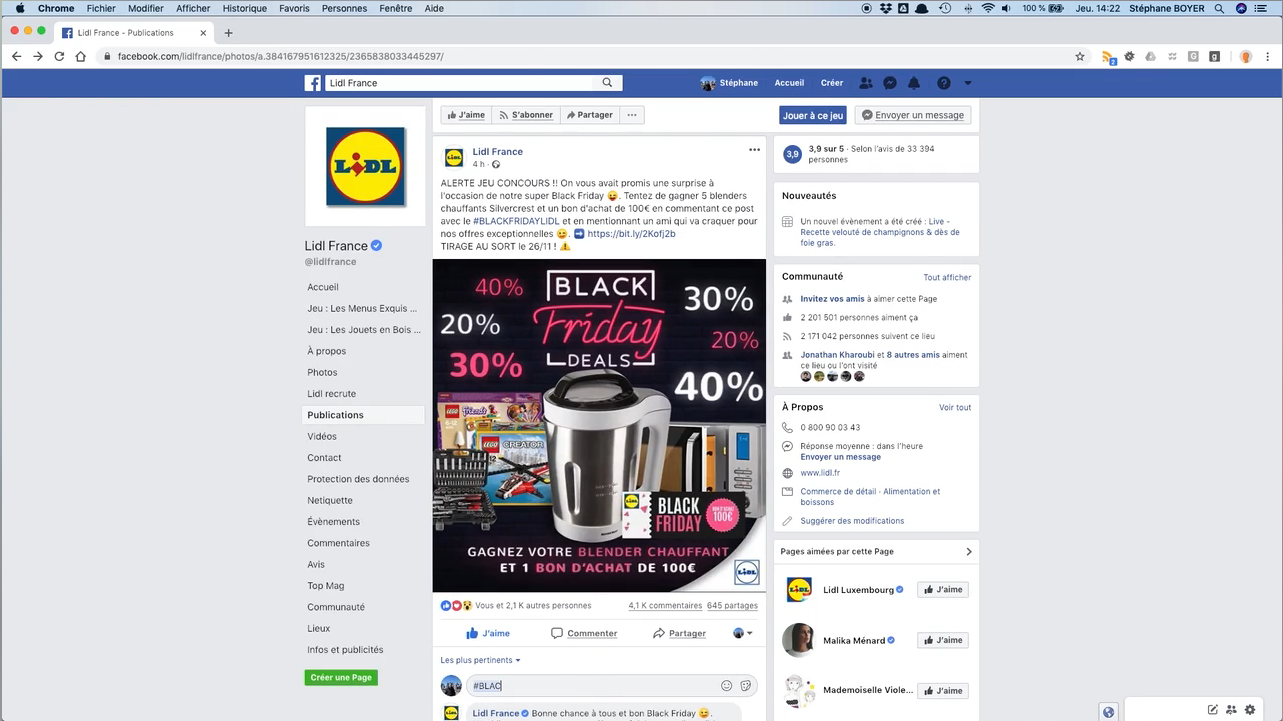
Task: Toggle J'aime for Malika Ménard page
Action: [943, 640]
